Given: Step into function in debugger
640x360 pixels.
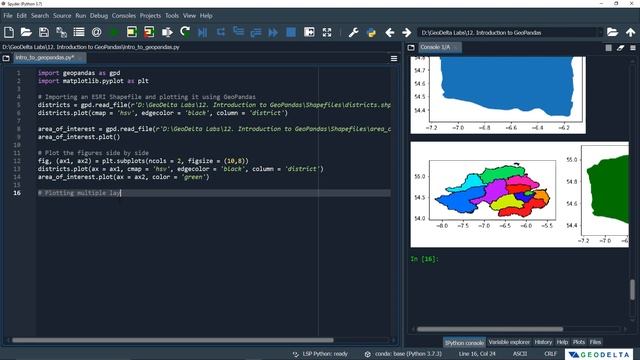Looking at the screenshot, I should [238, 32].
